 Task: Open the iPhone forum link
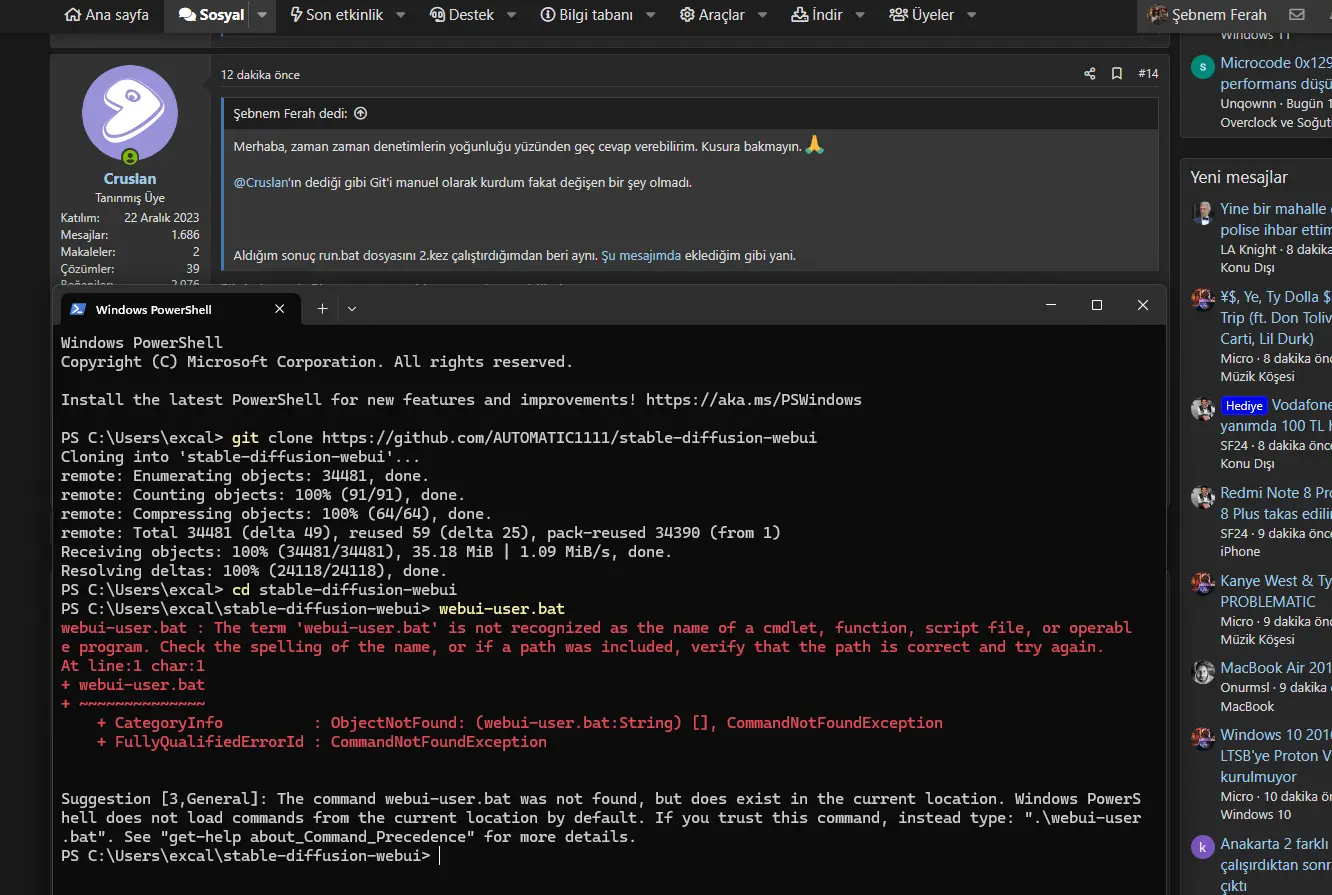(1240, 551)
